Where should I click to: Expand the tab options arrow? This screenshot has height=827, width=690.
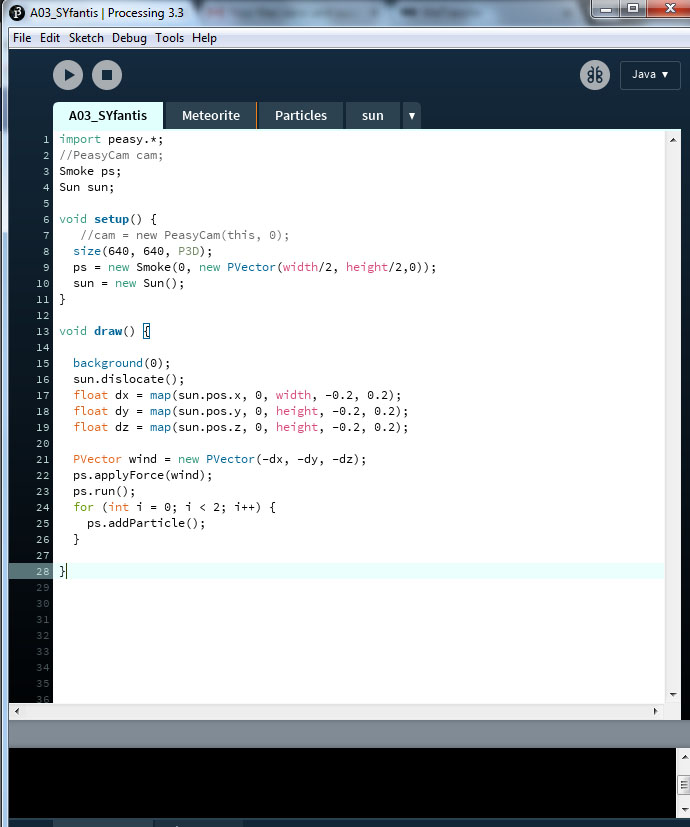point(411,116)
